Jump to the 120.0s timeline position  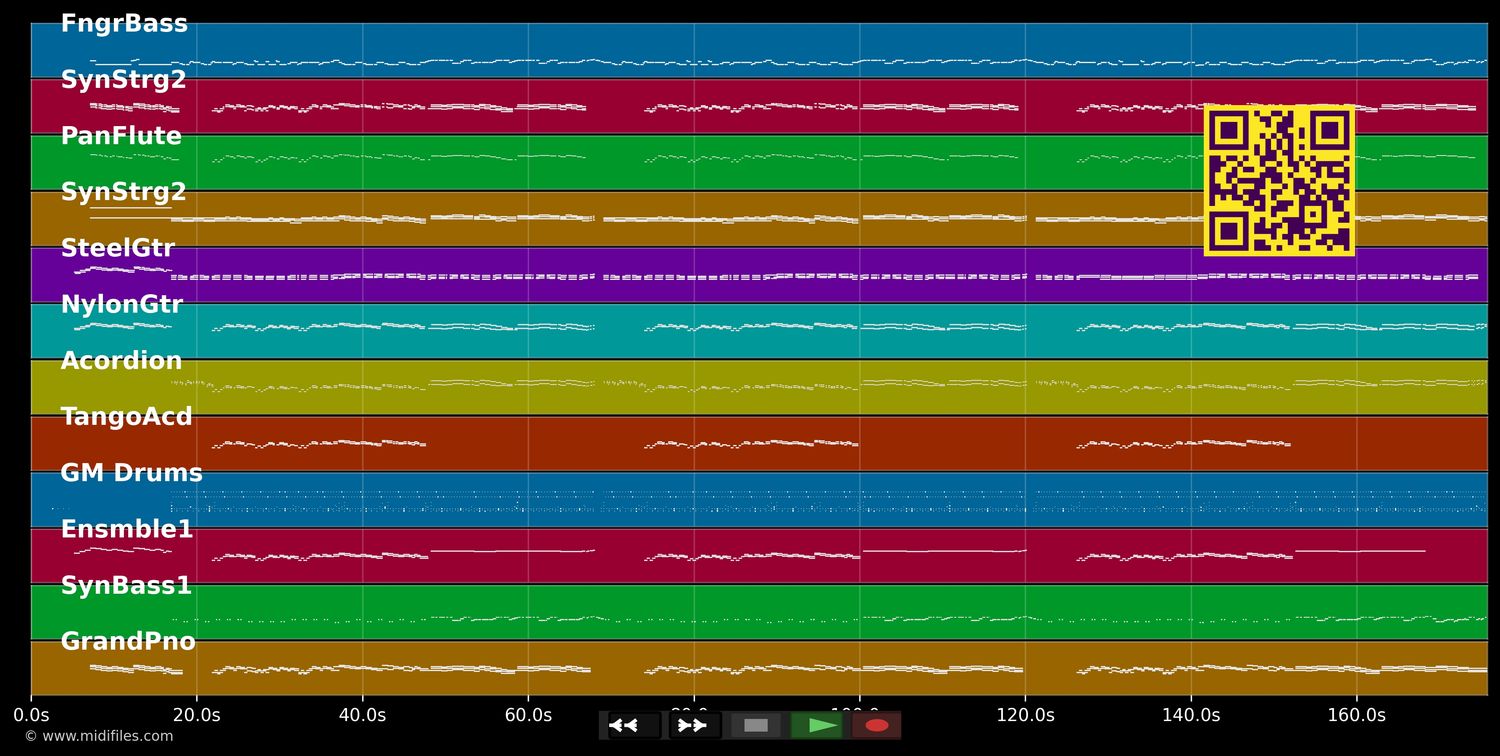(1026, 715)
